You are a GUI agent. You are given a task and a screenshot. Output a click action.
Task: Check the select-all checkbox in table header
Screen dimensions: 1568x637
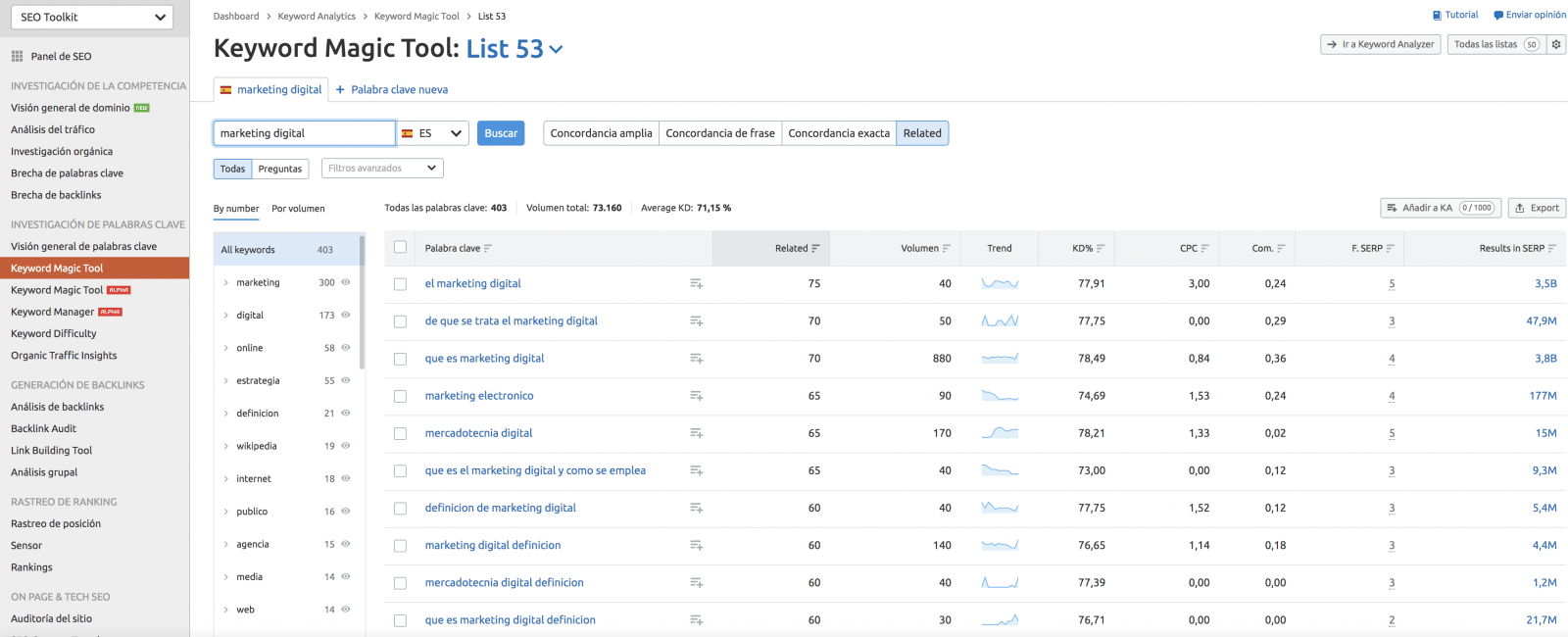click(x=400, y=248)
